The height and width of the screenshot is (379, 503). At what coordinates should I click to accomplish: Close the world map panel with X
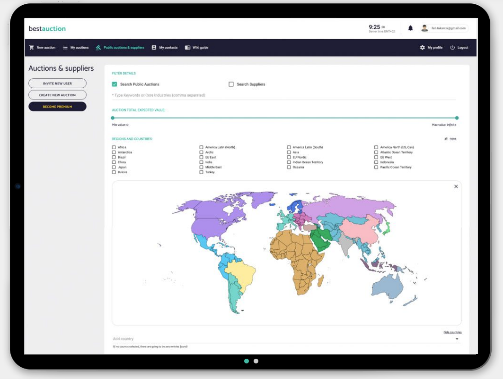(456, 186)
